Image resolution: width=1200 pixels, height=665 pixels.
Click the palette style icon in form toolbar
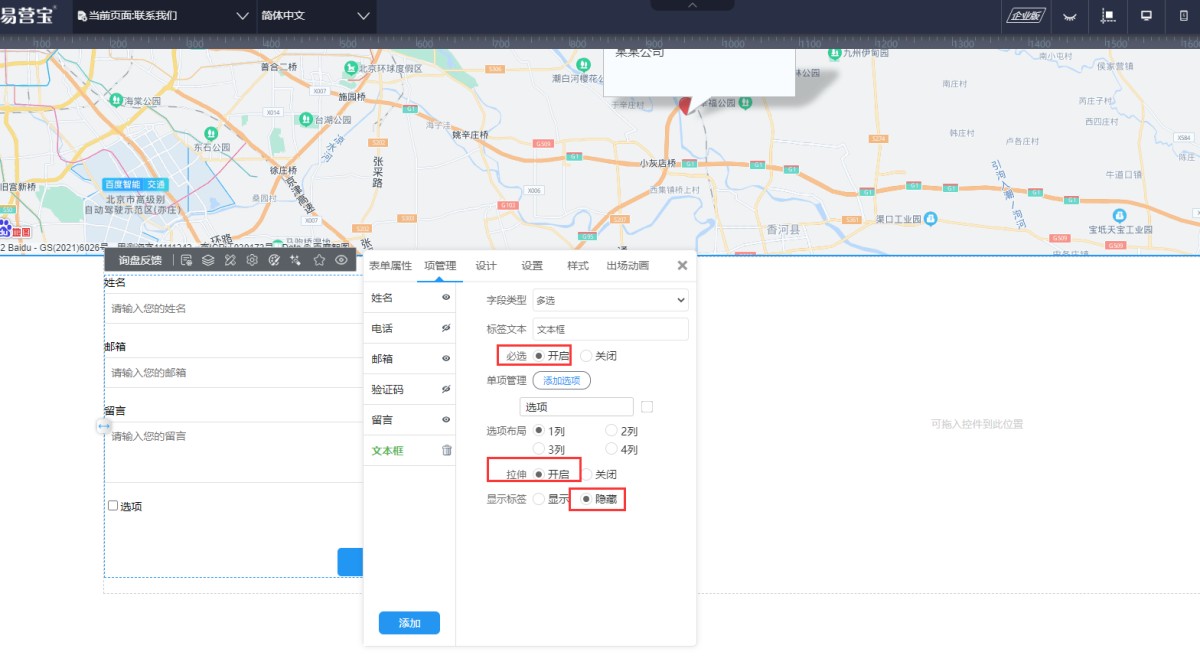(274, 260)
